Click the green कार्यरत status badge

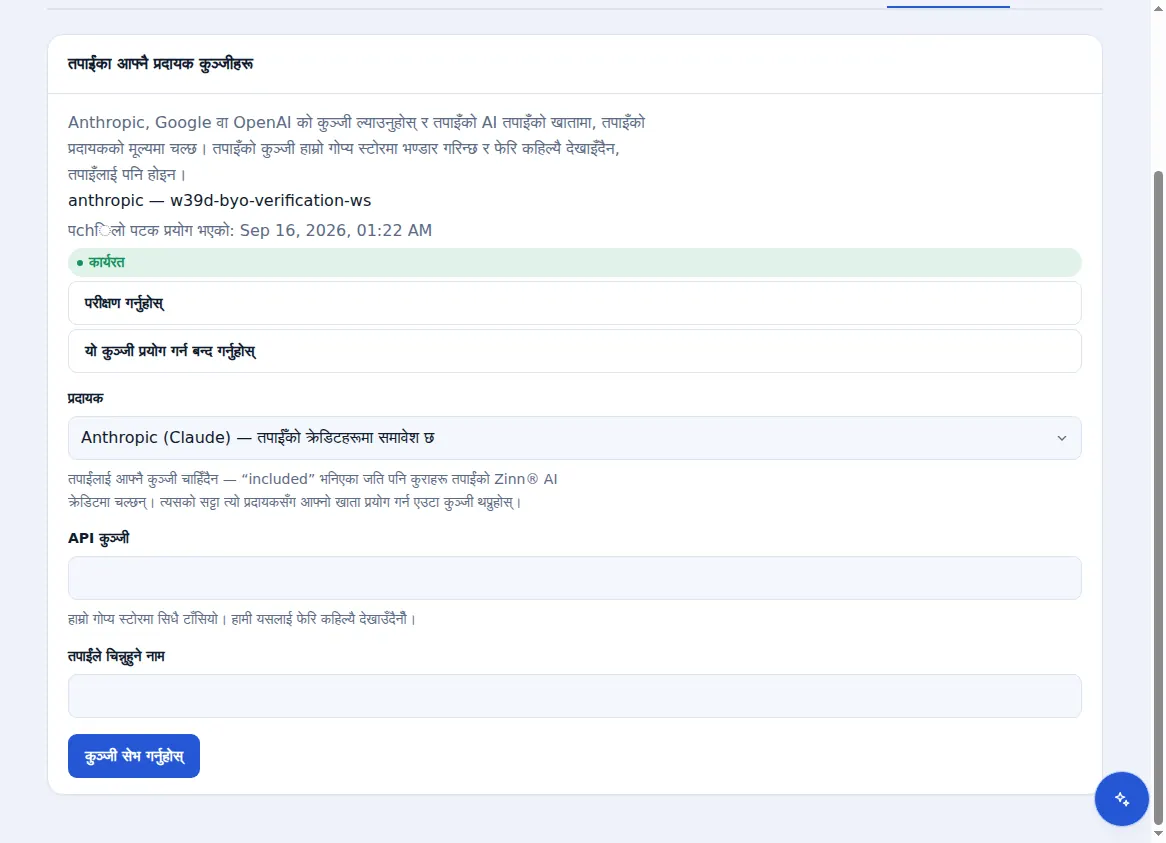[x=574, y=262]
